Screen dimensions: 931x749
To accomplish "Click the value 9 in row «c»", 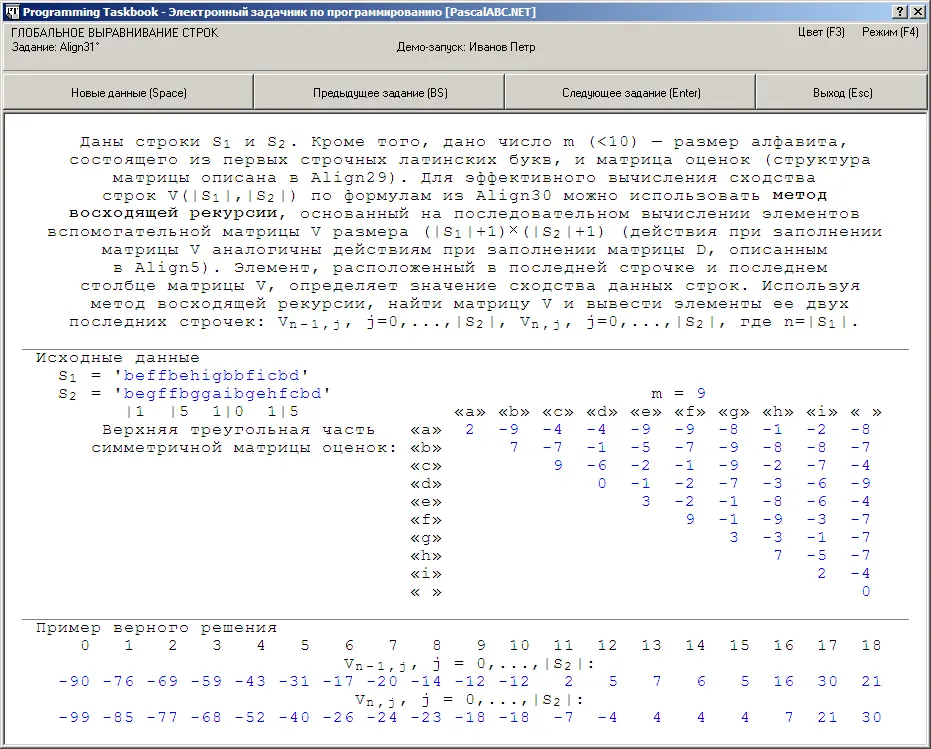I will coord(558,466).
